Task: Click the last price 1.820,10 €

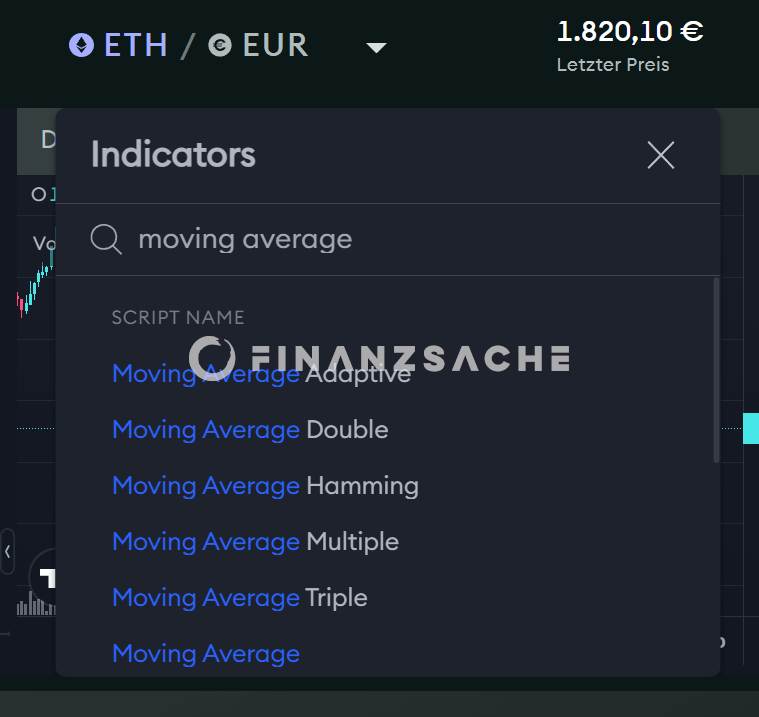Action: 630,31
